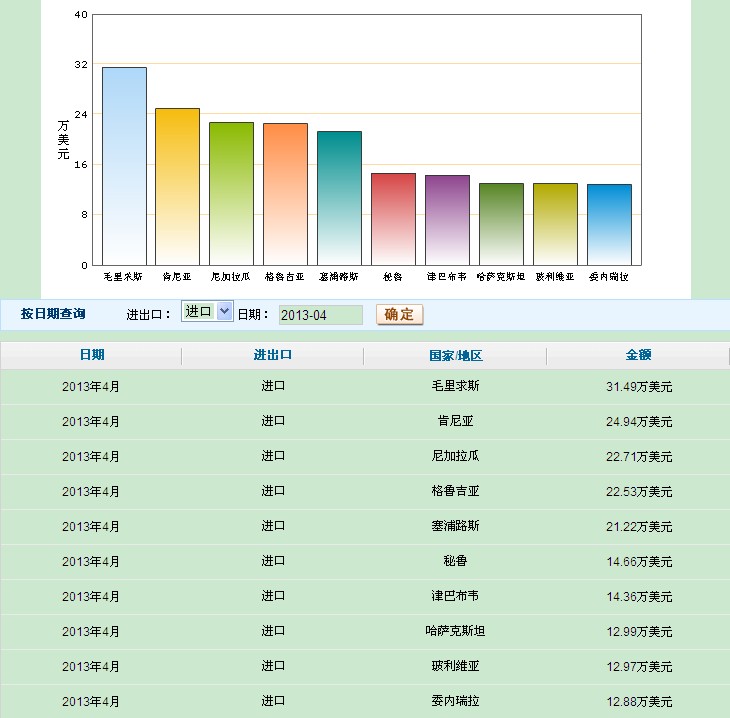Select the 毛里求斯 cell in the table
The image size is (730, 718).
(455, 386)
